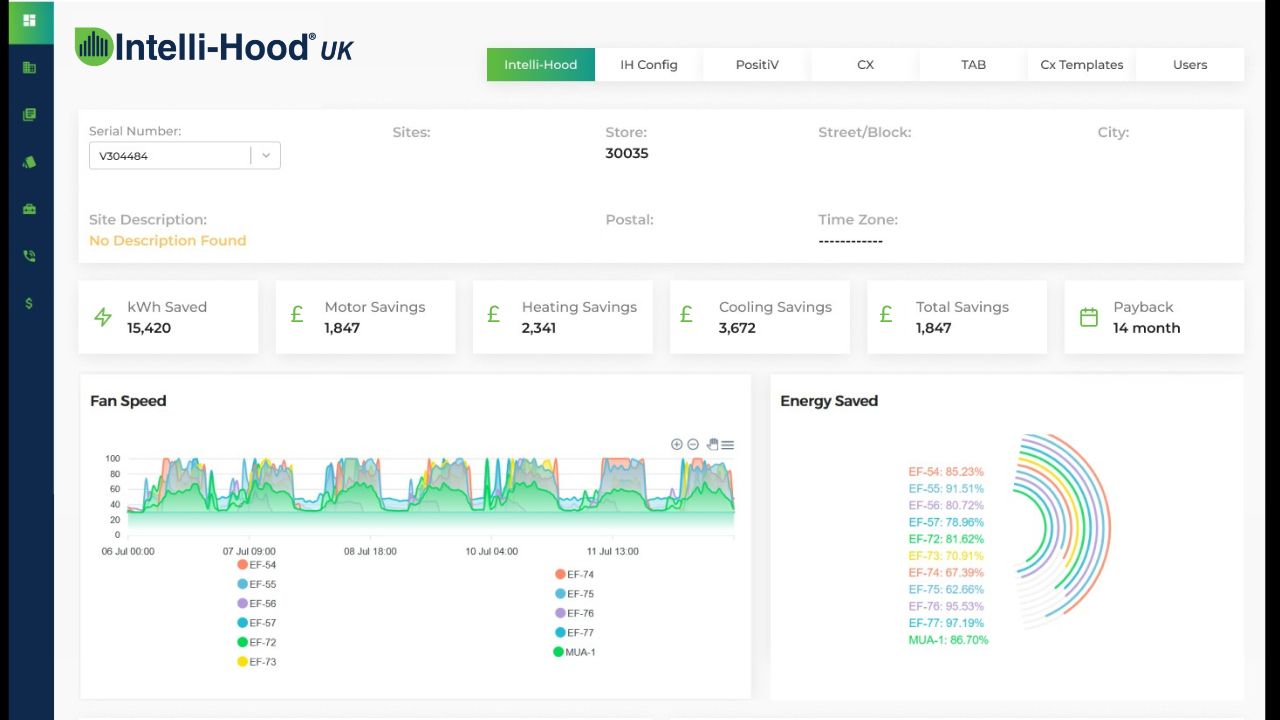The height and width of the screenshot is (720, 1280).
Task: Switch to the IH Config tab
Action: (649, 65)
